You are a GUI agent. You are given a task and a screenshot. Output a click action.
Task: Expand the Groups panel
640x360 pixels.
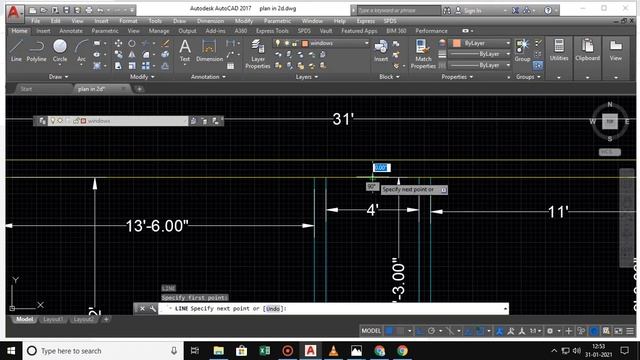528,77
